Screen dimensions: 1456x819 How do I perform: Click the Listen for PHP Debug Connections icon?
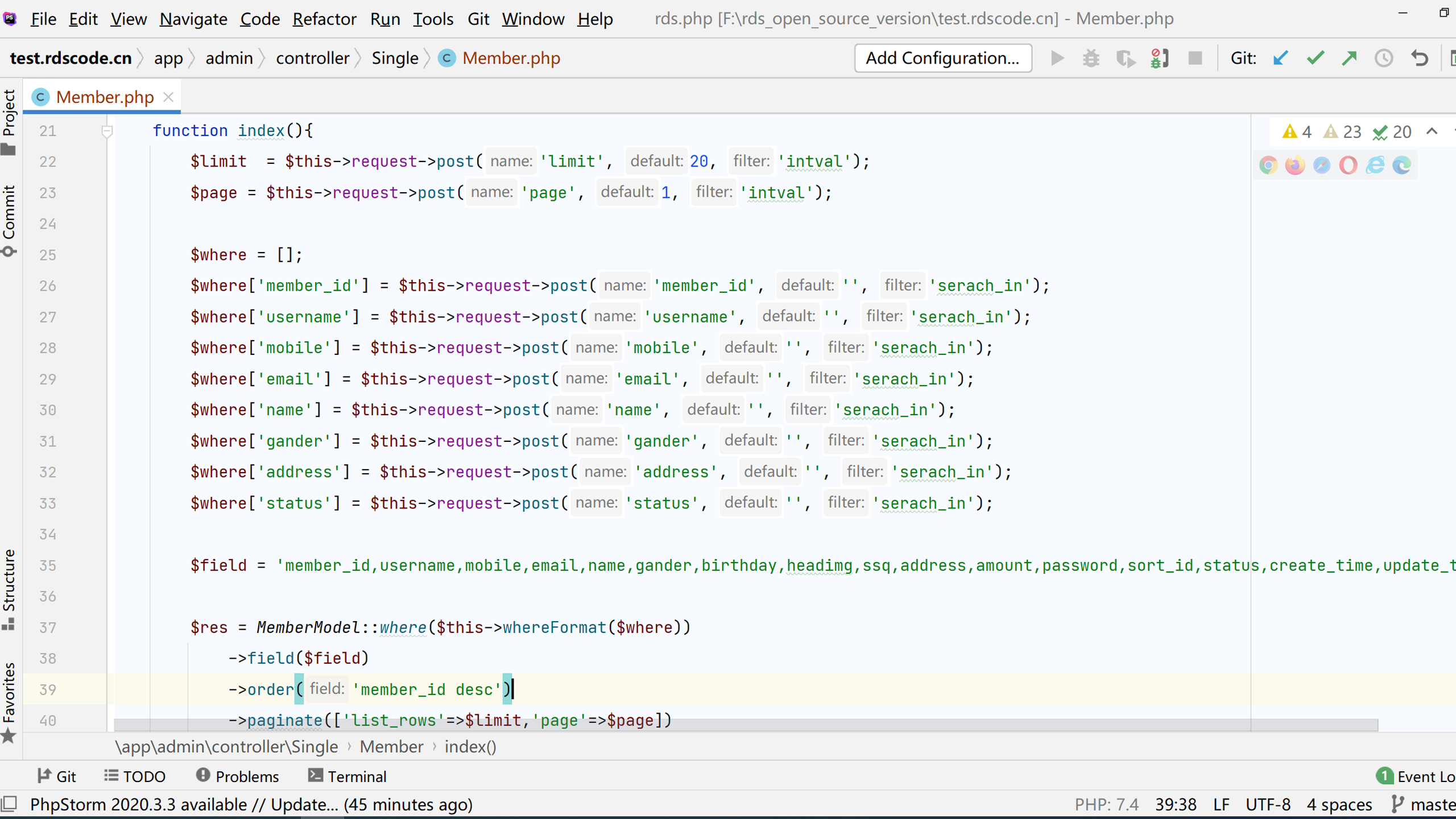tap(1160, 58)
